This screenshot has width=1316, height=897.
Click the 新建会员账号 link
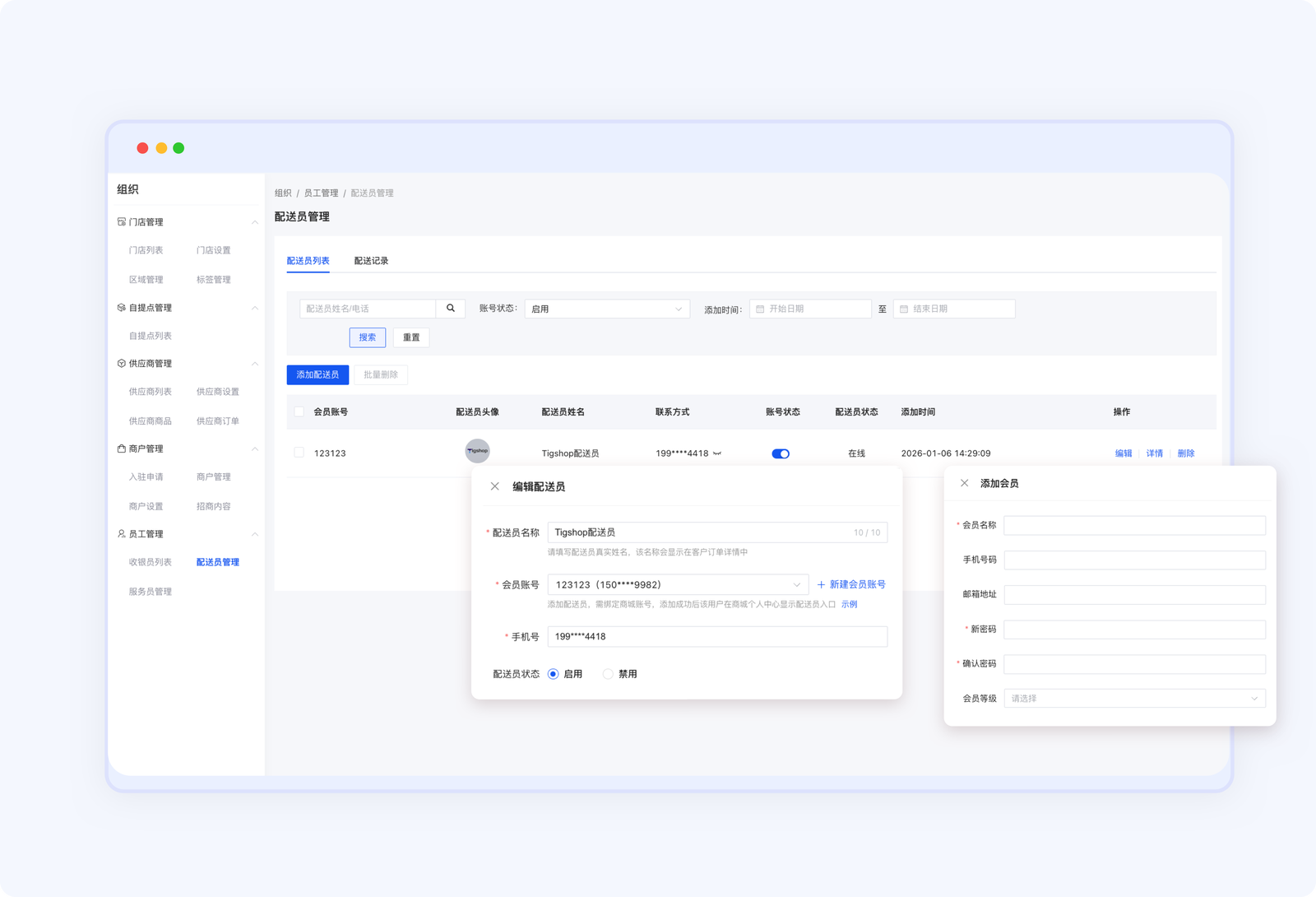851,584
